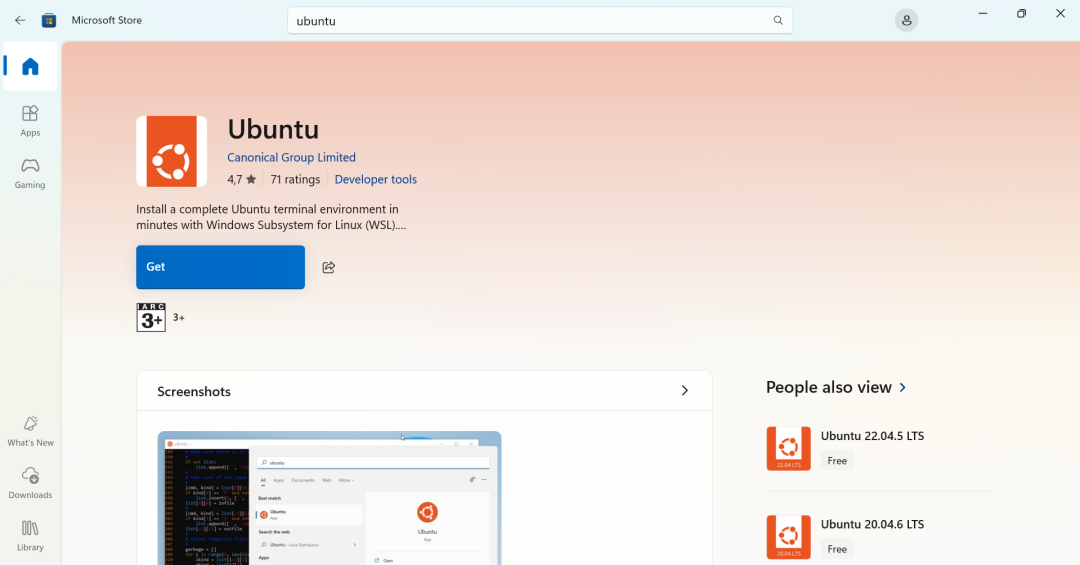Viewport: 1080px width, 565px height.
Task: Click the Screenshots section heading
Action: 194,391
